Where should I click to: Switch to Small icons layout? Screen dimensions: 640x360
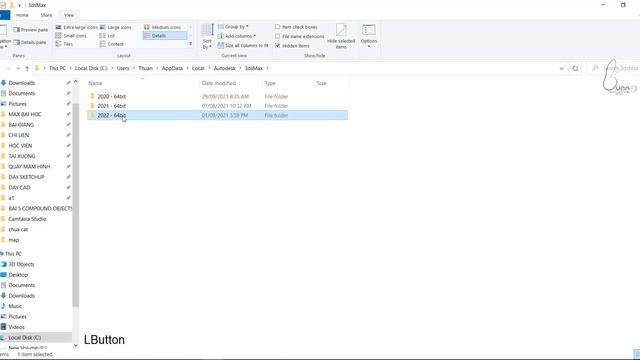pos(71,36)
